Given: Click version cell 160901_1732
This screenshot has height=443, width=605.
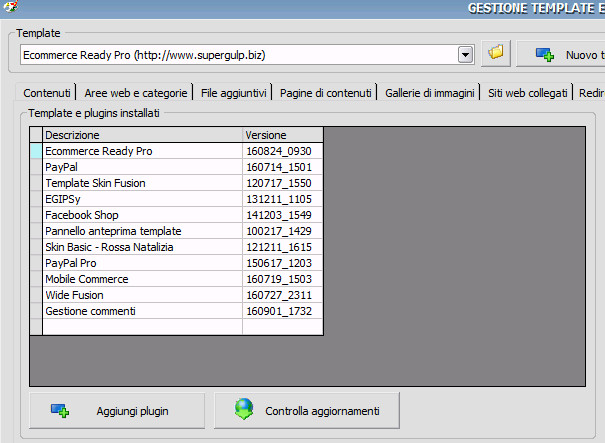Looking at the screenshot, I should (282, 311).
